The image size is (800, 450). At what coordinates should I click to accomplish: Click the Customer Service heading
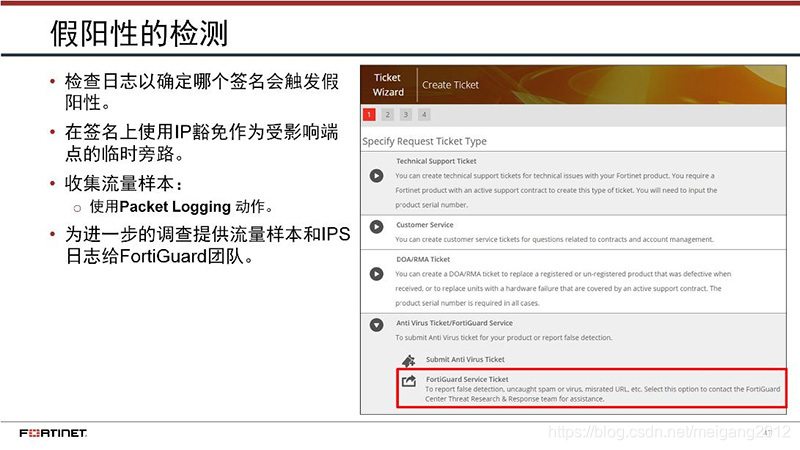tap(424, 225)
